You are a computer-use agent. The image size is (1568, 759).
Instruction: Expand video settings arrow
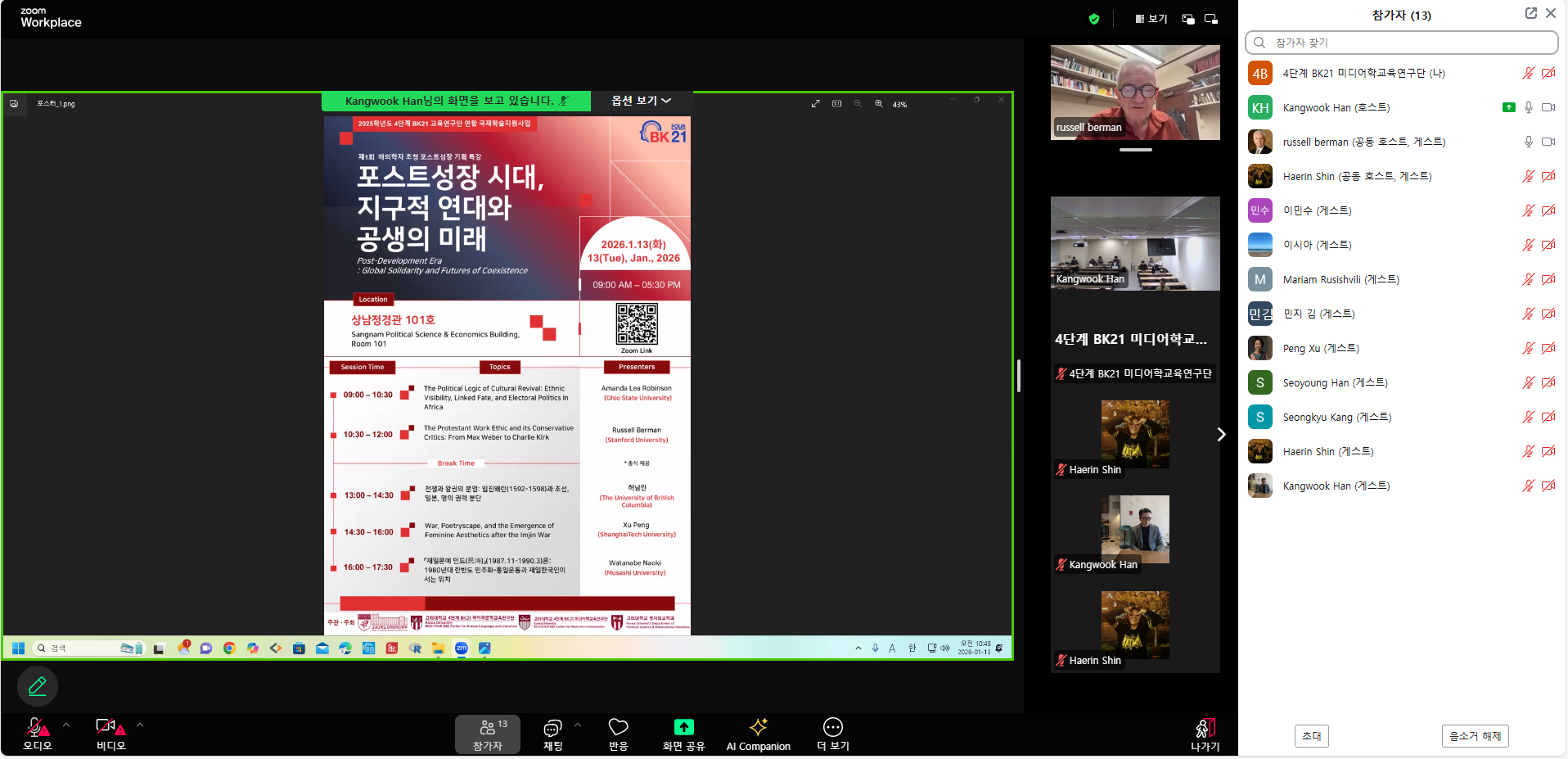[x=140, y=725]
